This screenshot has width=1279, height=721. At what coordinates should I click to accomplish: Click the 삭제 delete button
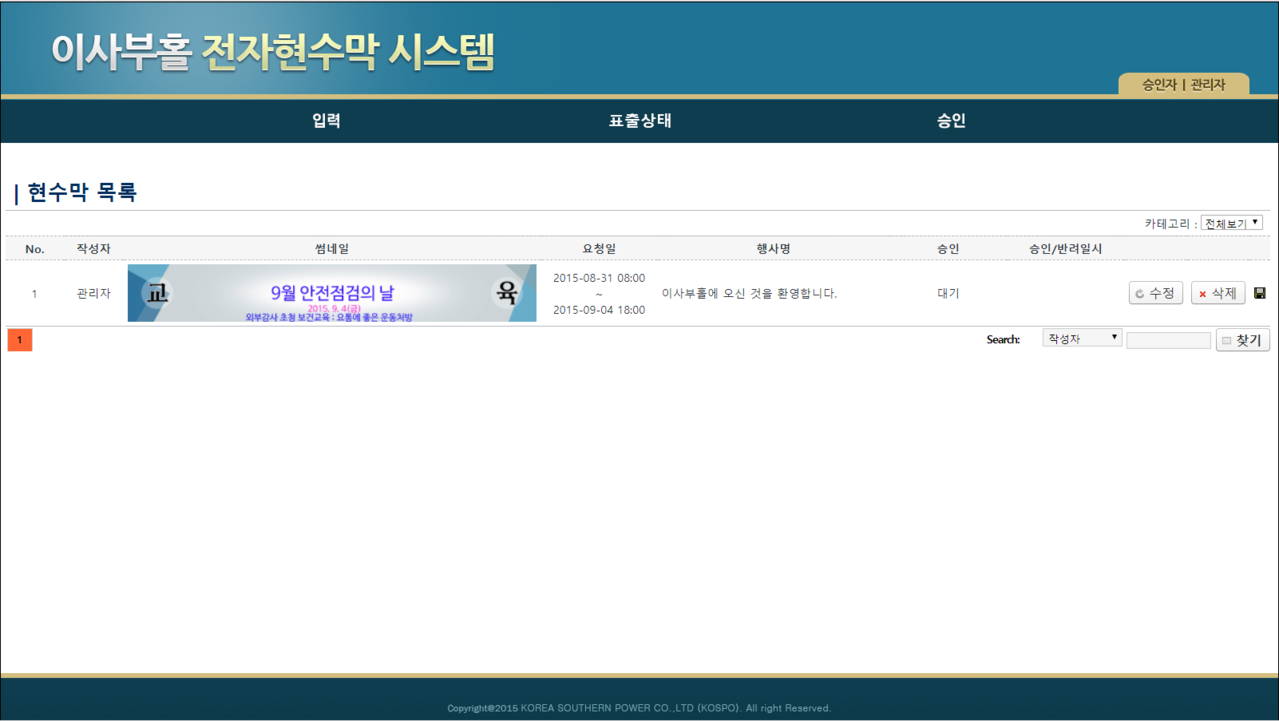[x=1218, y=293]
